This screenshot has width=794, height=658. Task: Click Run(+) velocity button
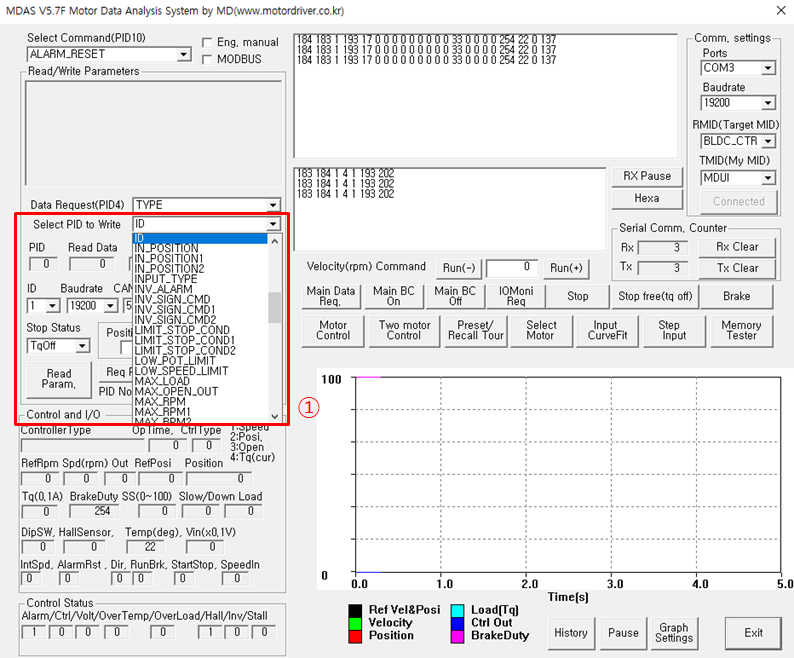(566, 268)
